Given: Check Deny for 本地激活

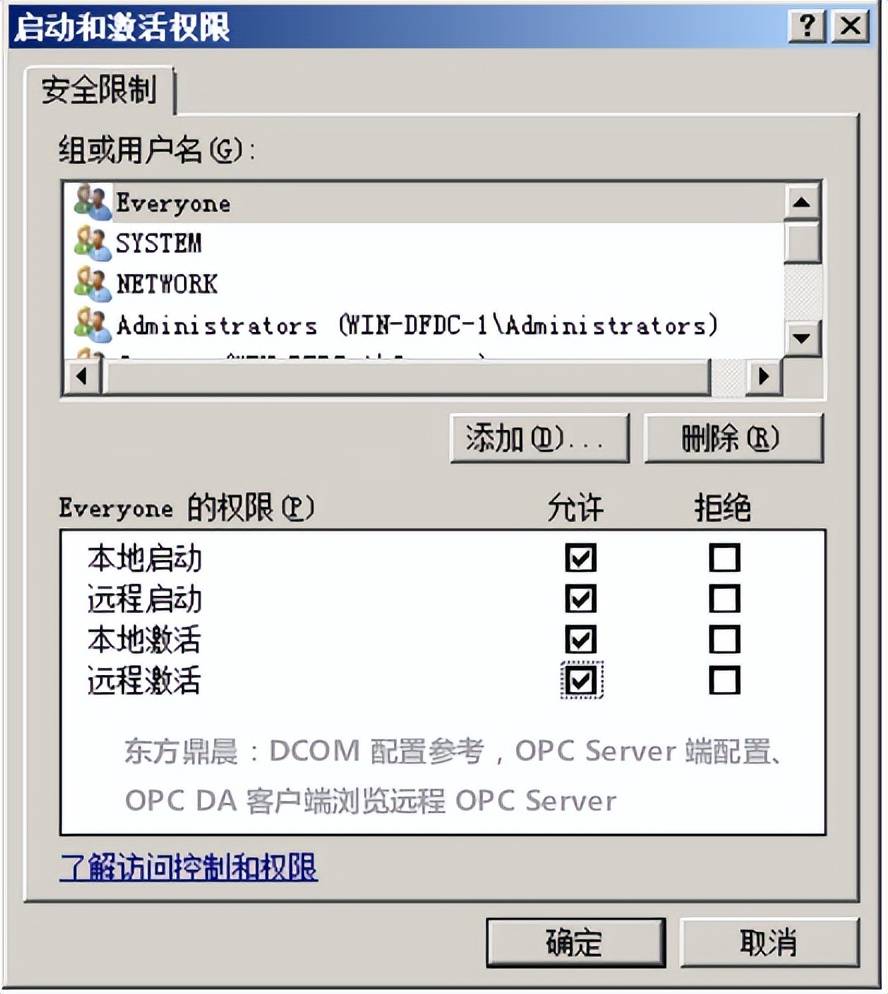Looking at the screenshot, I should pyautogui.click(x=724, y=640).
